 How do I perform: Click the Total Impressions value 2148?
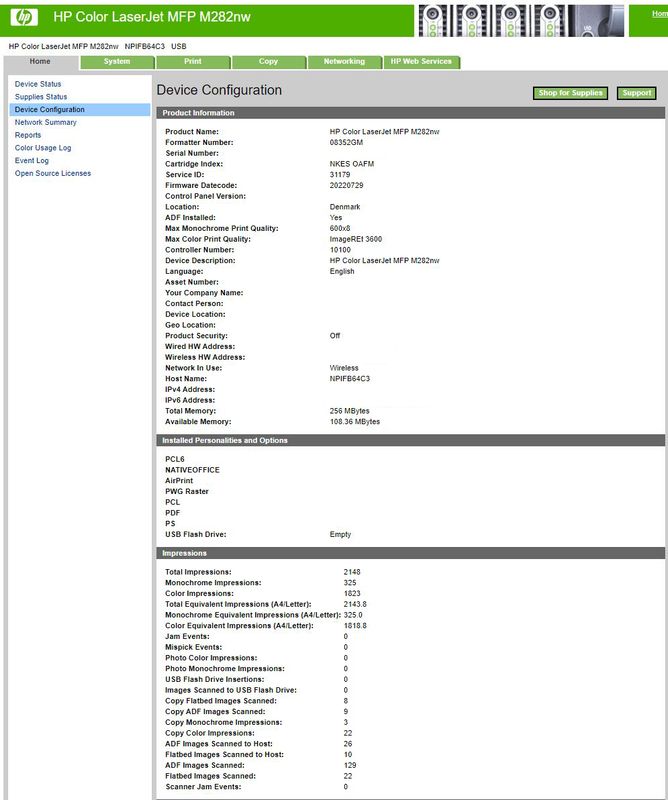[x=352, y=572]
